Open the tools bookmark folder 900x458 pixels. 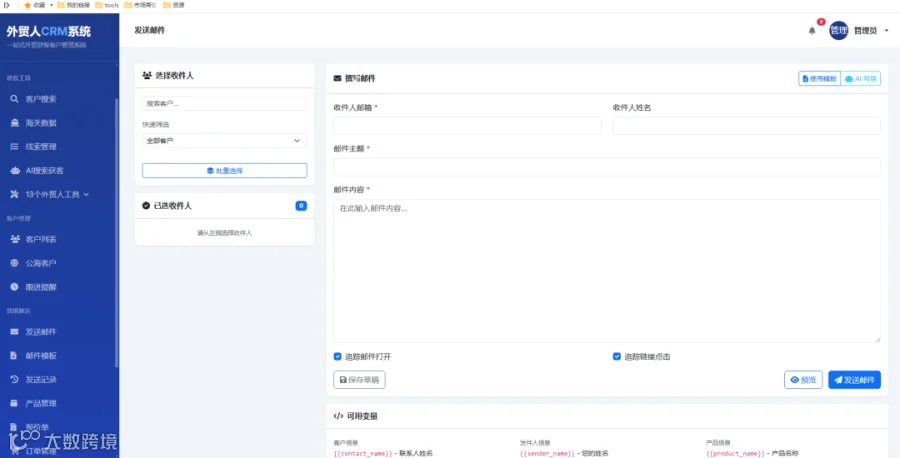107,5
